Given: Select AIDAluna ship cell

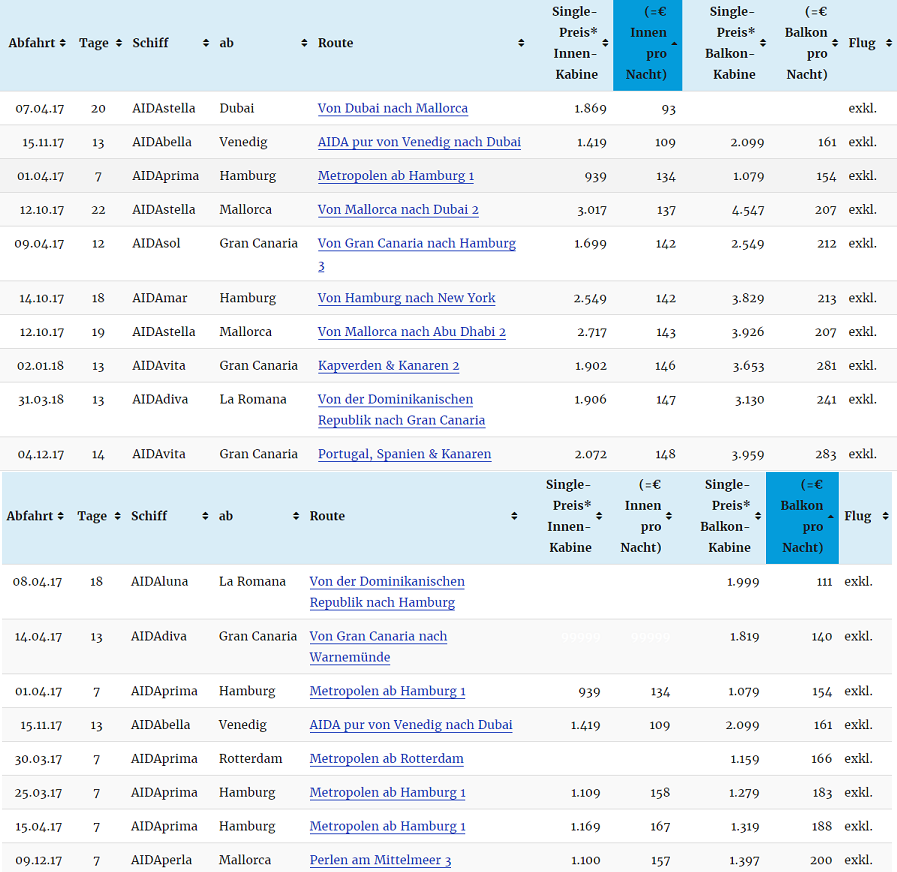Looking at the screenshot, I should (159, 582).
